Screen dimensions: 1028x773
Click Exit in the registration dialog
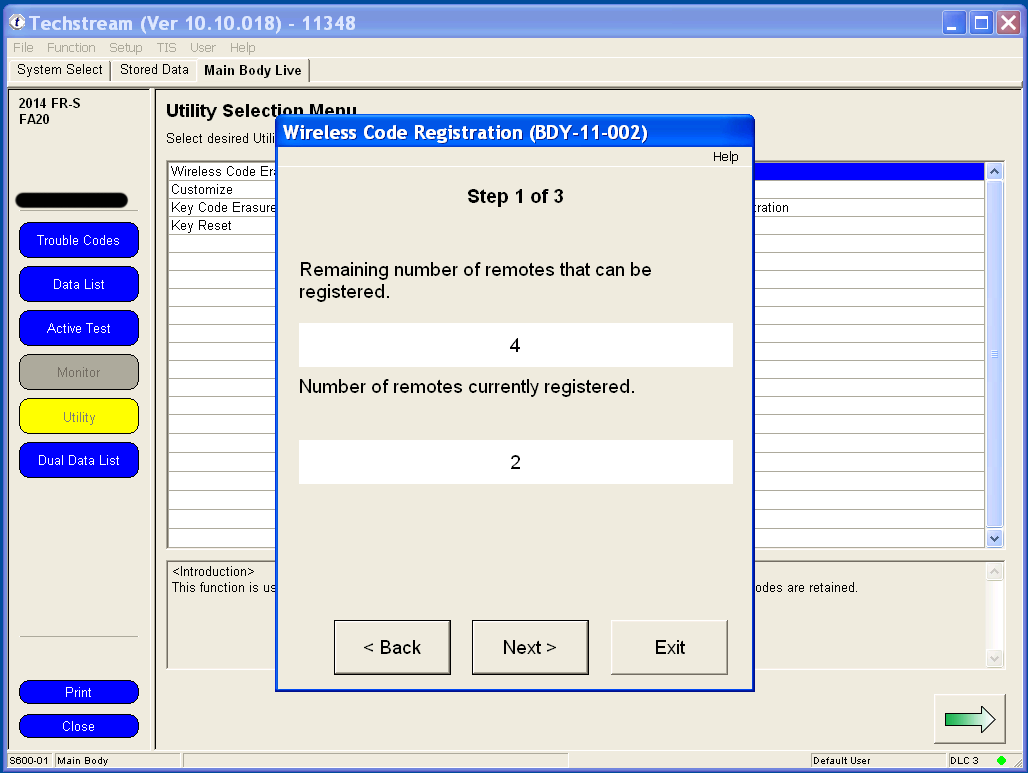click(x=669, y=647)
